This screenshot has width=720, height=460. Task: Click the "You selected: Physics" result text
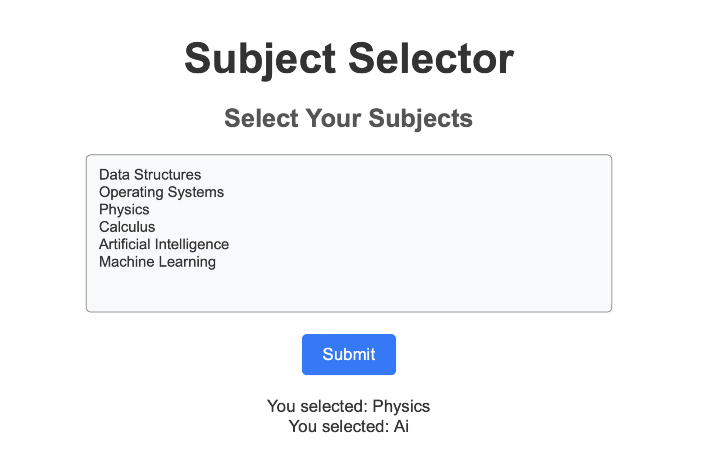click(x=348, y=406)
